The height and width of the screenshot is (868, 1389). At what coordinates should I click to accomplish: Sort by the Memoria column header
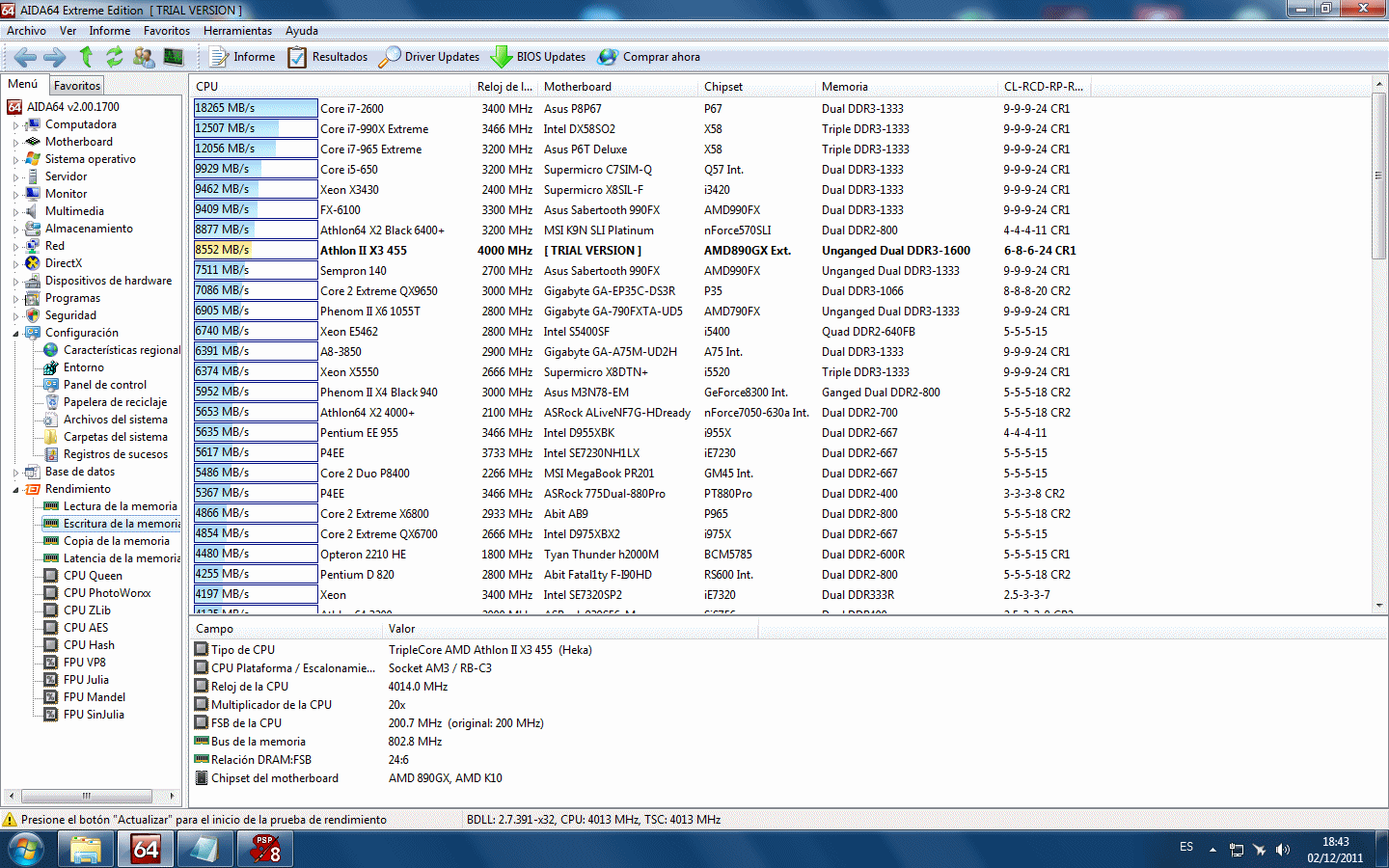tap(906, 87)
